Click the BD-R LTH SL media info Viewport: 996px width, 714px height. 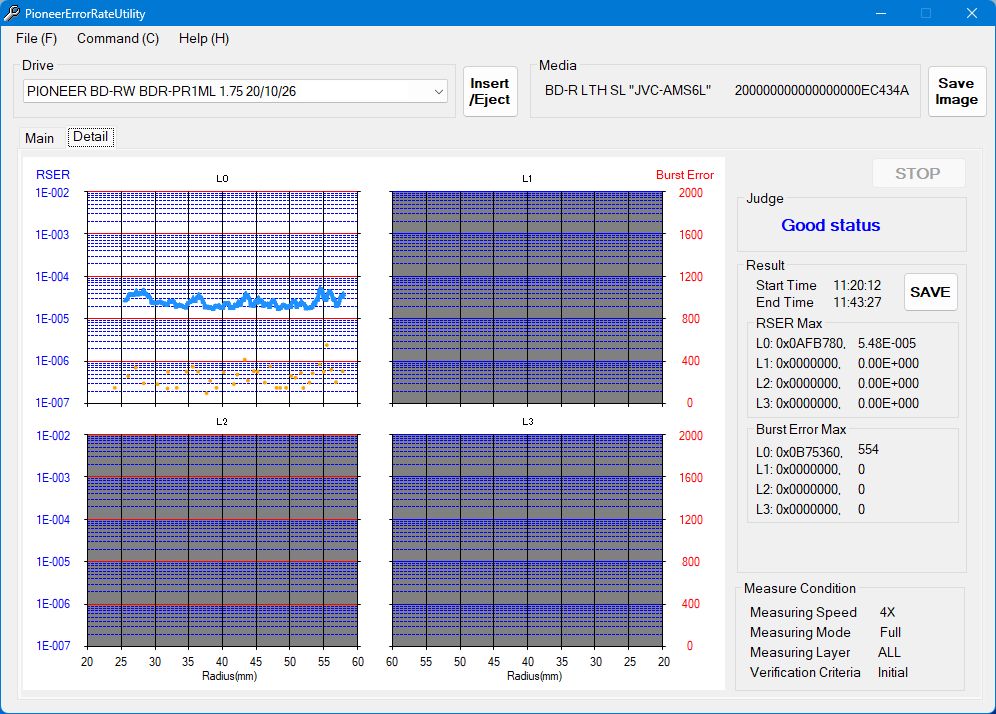627,91
